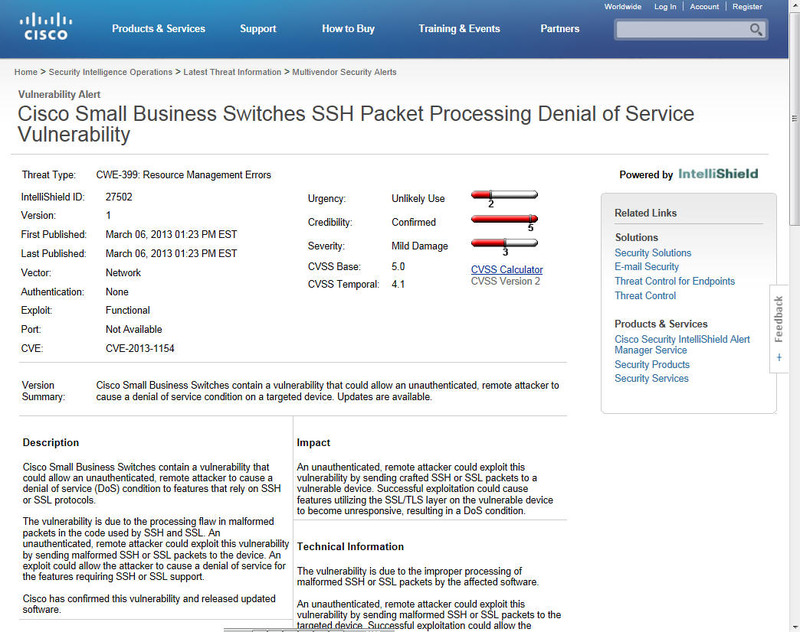The height and width of the screenshot is (632, 800).
Task: Click the Credibility rating bar
Action: tap(503, 220)
